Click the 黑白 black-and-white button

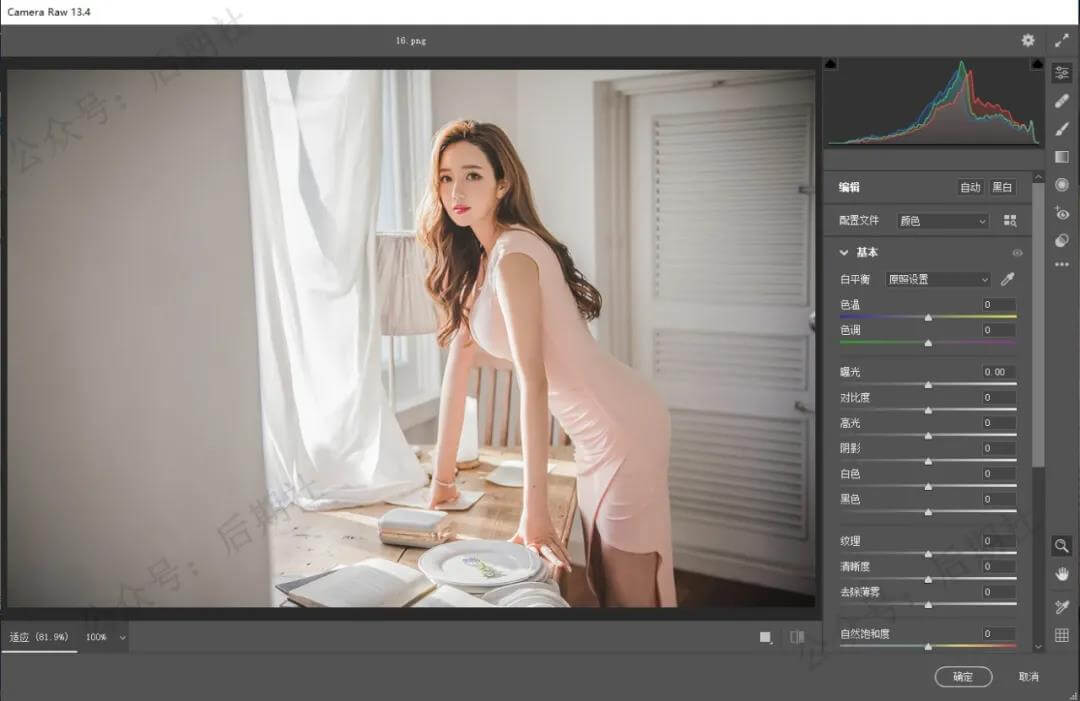(x=1001, y=187)
